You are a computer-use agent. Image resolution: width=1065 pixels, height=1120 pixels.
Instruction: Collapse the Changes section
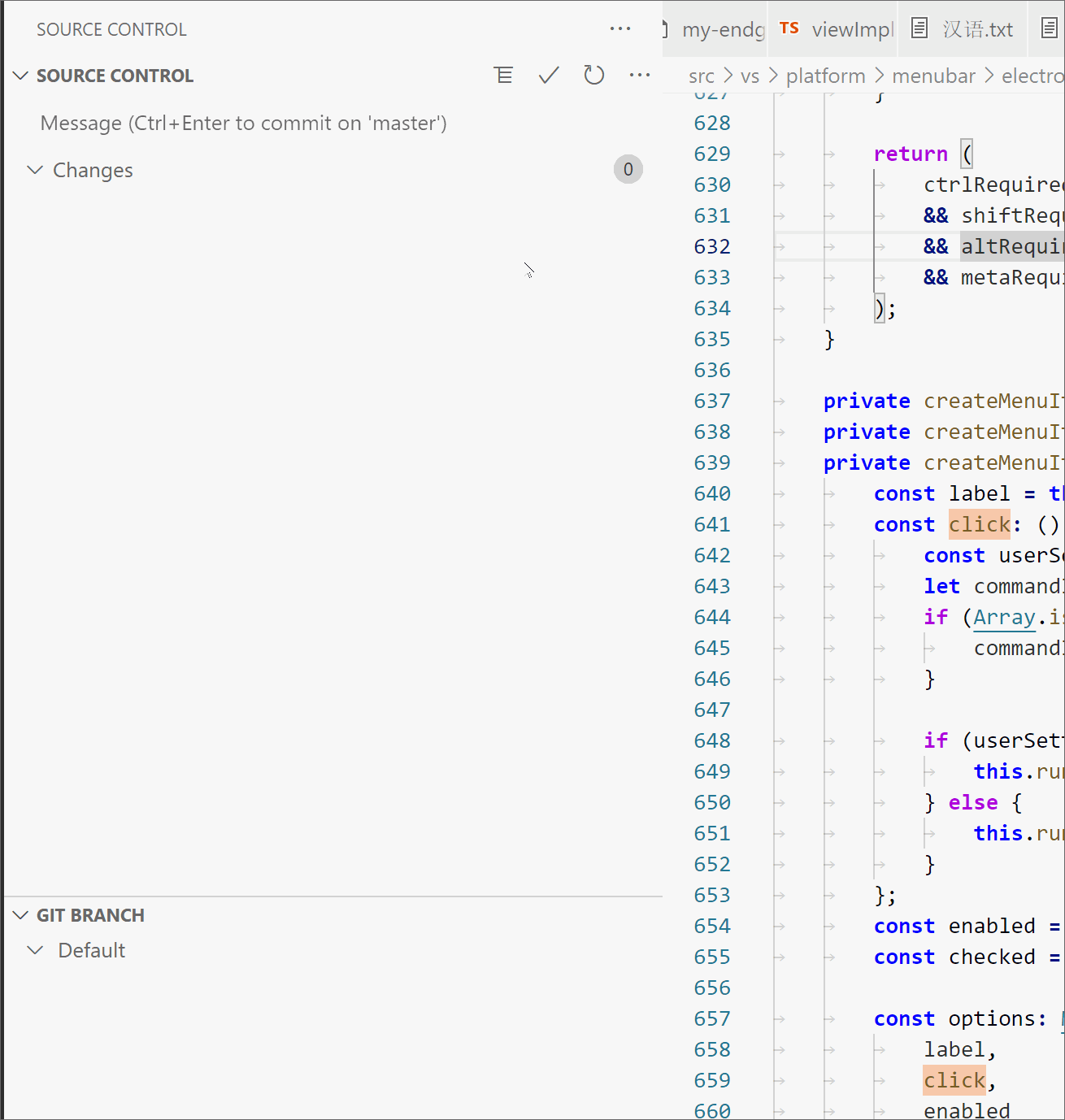[x=35, y=170]
